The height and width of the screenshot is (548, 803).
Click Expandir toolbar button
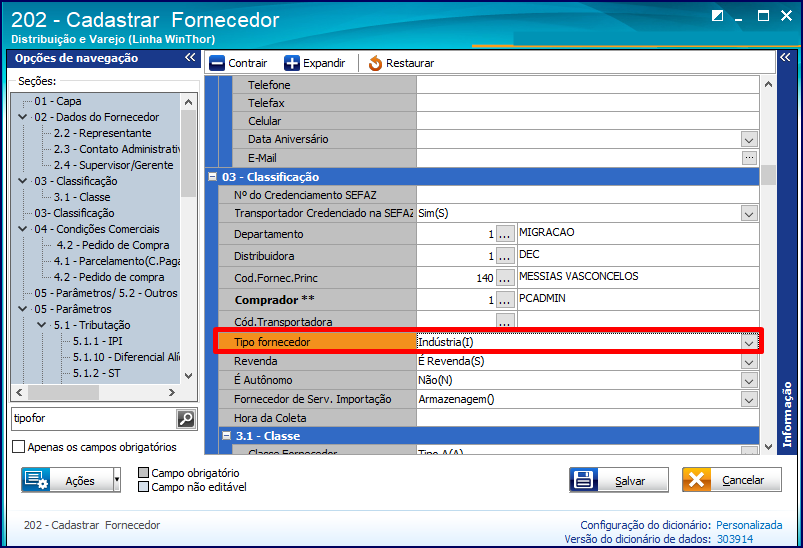(x=315, y=64)
